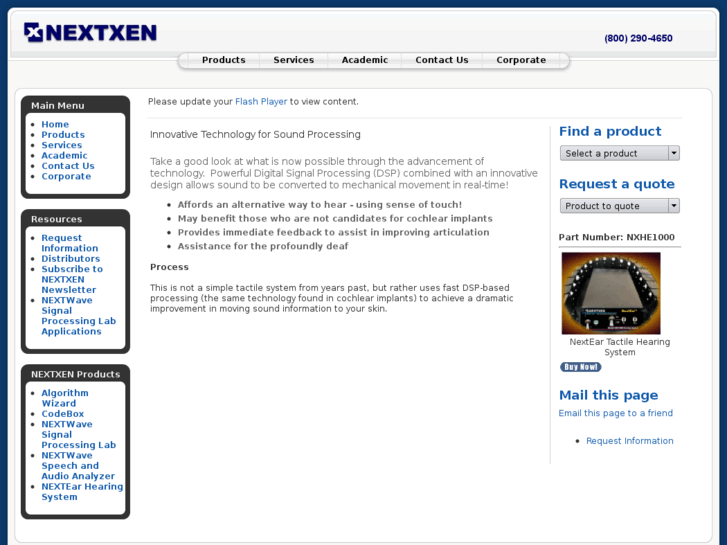The width and height of the screenshot is (727, 545).
Task: Open the Algorithm Wizard product link
Action: click(64, 398)
